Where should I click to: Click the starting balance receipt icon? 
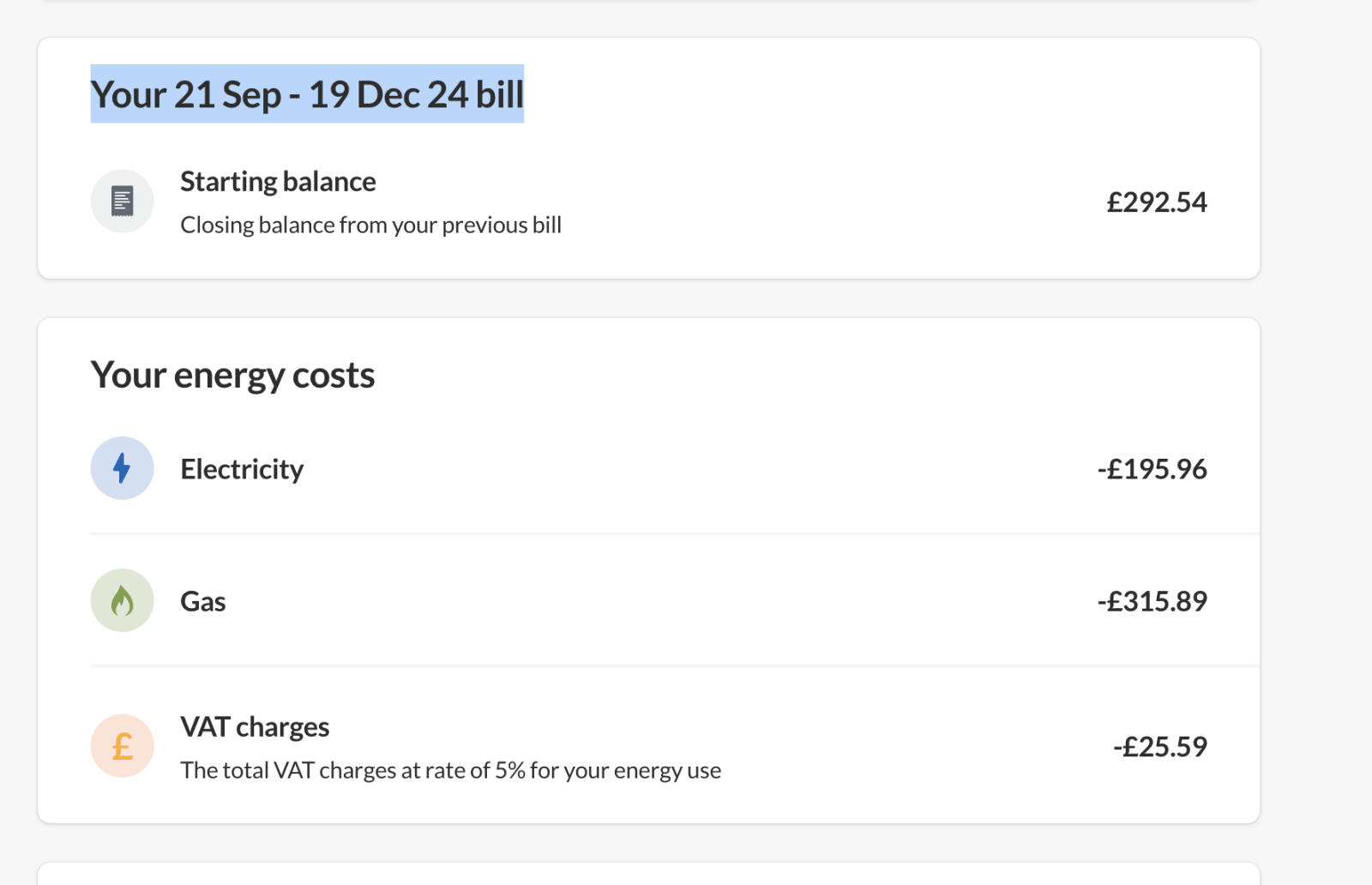(122, 202)
